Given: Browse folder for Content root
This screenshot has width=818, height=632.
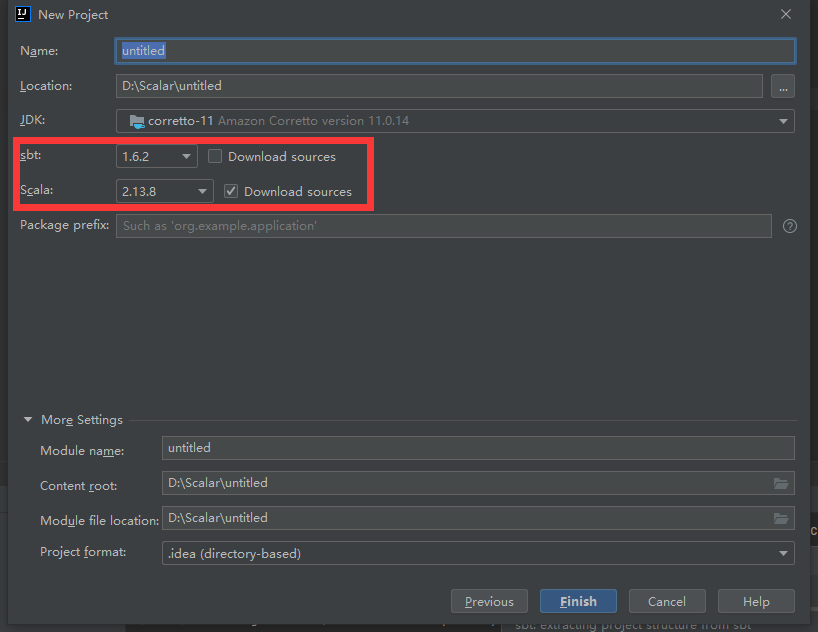Looking at the screenshot, I should click(x=780, y=483).
